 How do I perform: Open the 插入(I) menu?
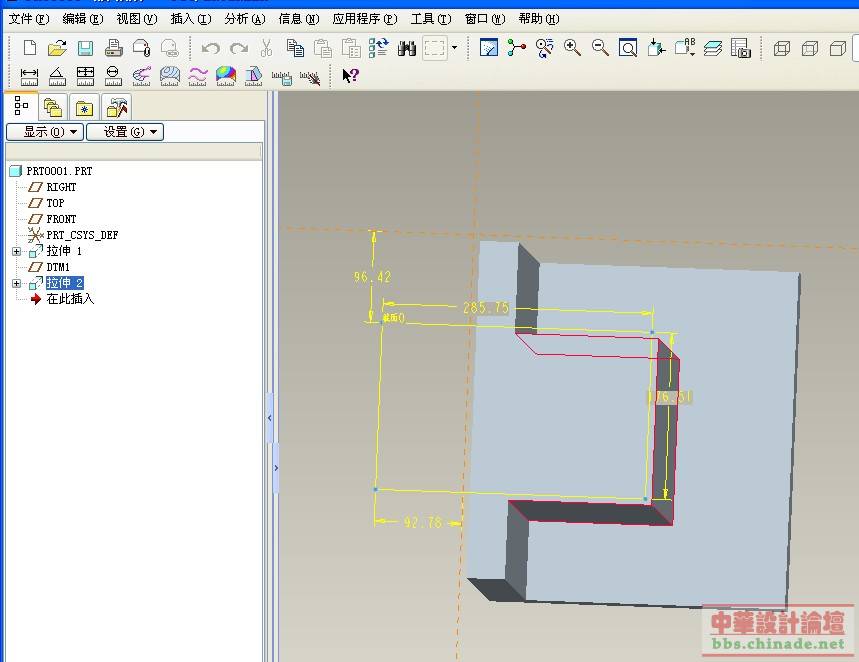pyautogui.click(x=190, y=19)
